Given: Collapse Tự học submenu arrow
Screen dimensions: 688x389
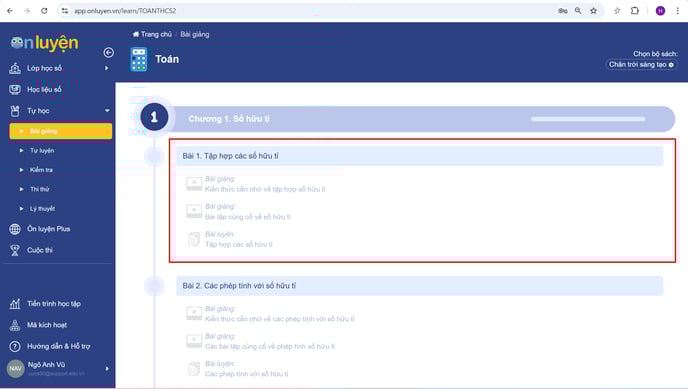Looking at the screenshot, I should pos(107,111).
